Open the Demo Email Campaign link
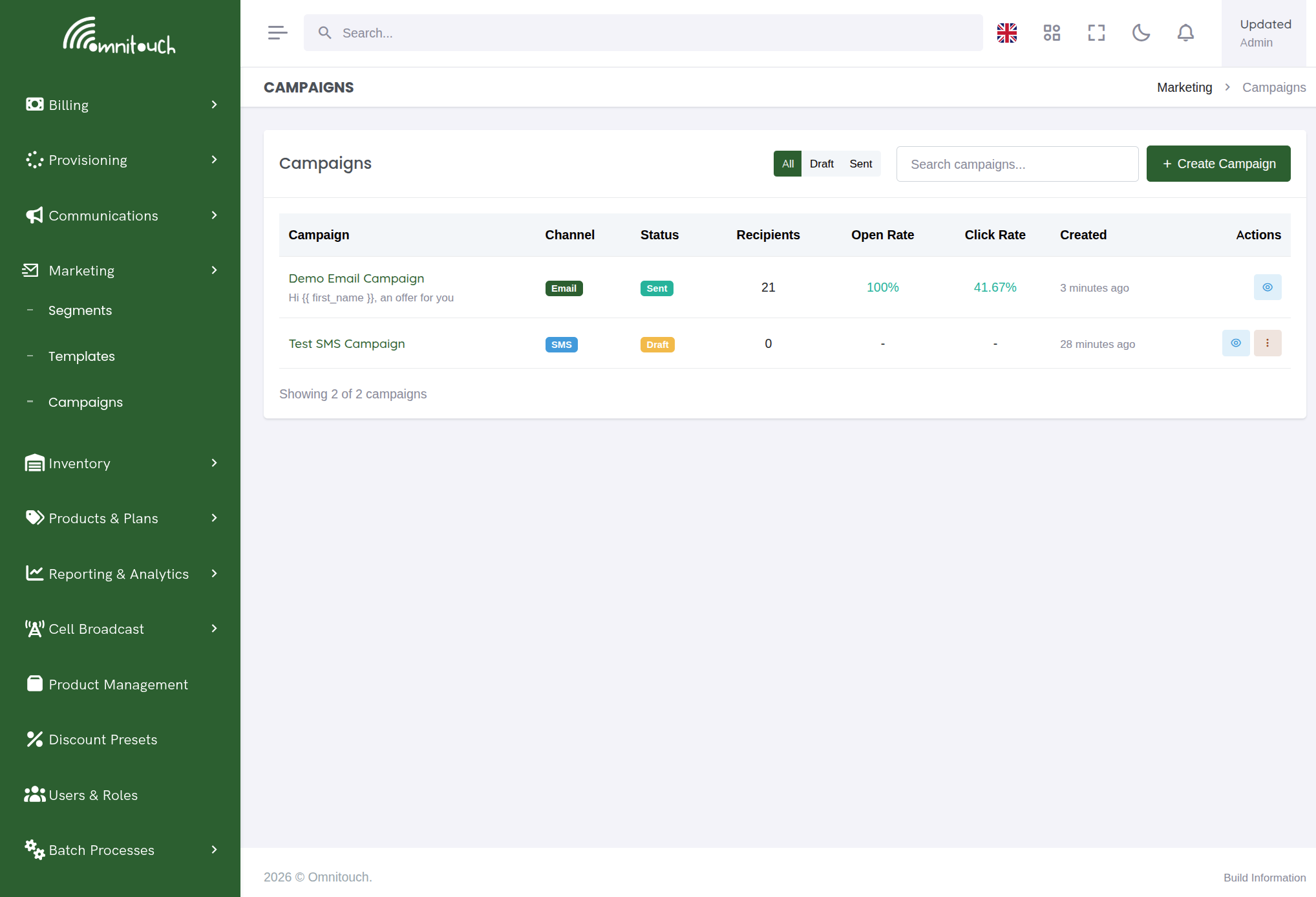 [x=356, y=278]
